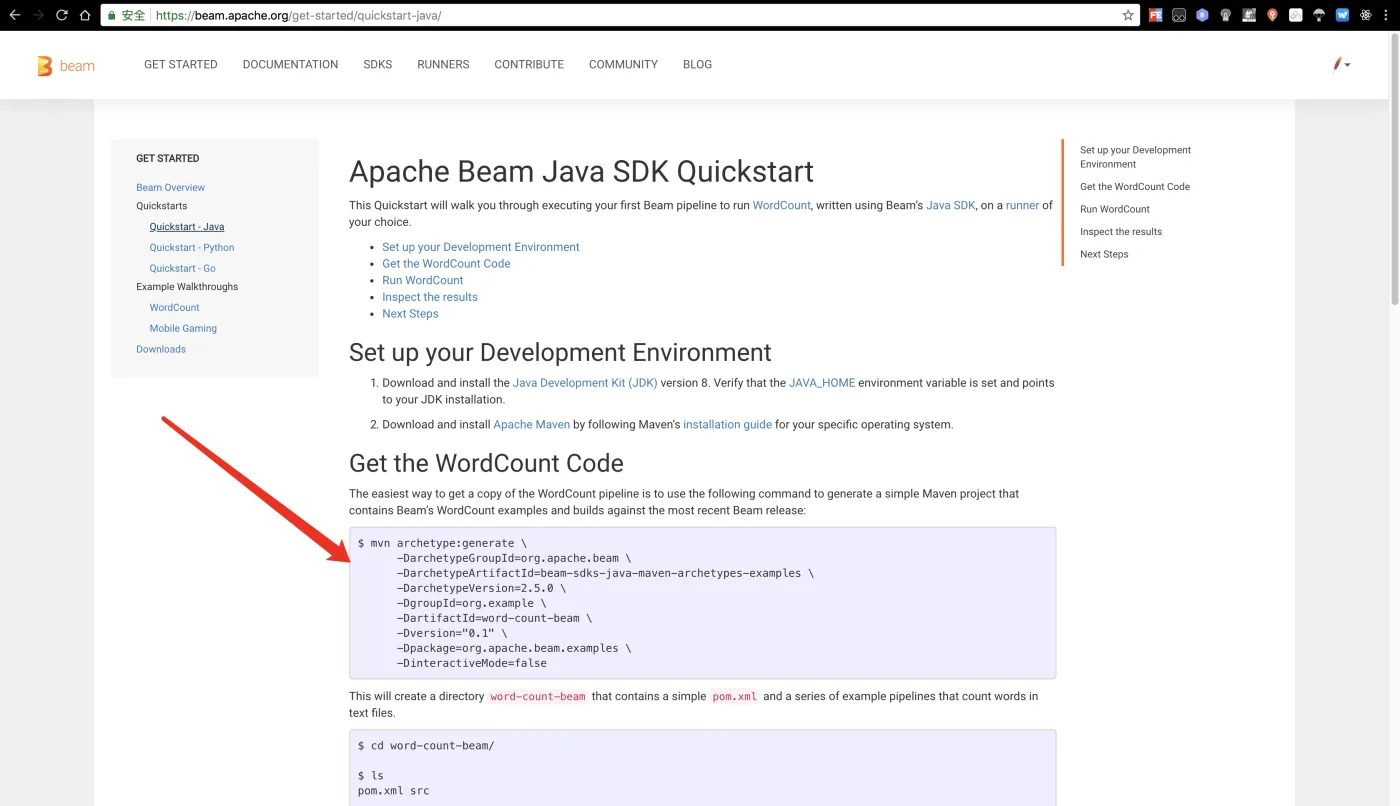Open the SDKS nav menu

[378, 64]
